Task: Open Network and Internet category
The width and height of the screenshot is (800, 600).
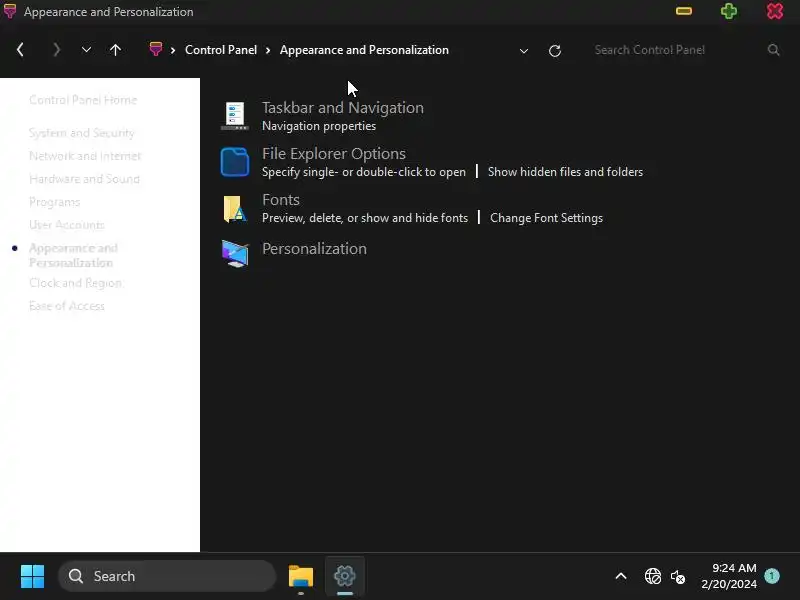Action: 85,156
